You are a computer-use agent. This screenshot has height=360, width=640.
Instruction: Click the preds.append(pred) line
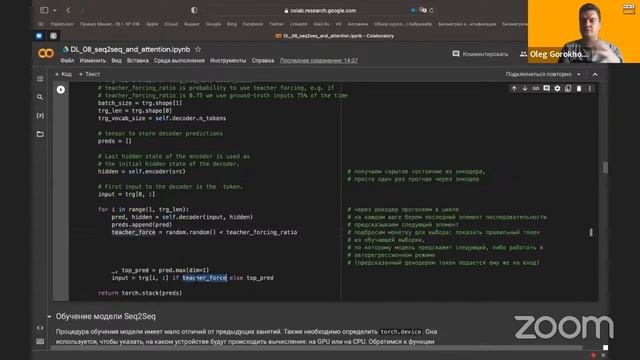142,224
